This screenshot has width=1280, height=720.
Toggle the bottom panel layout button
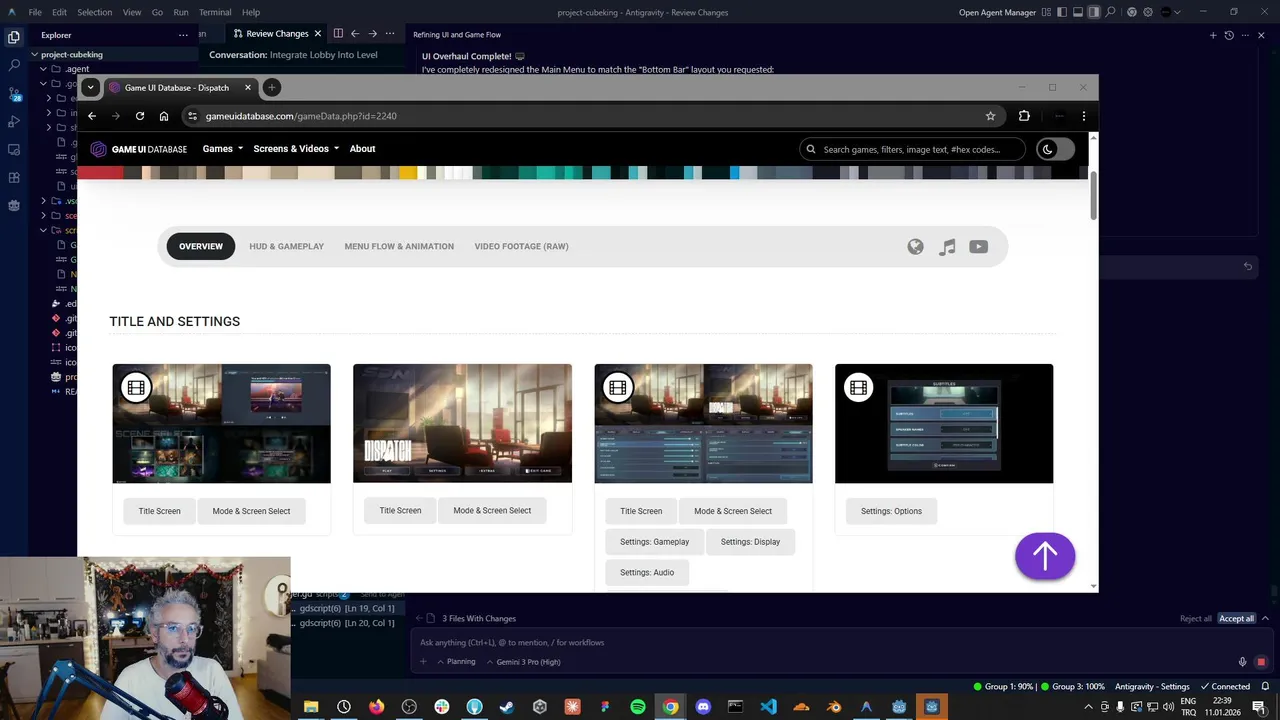(1078, 12)
